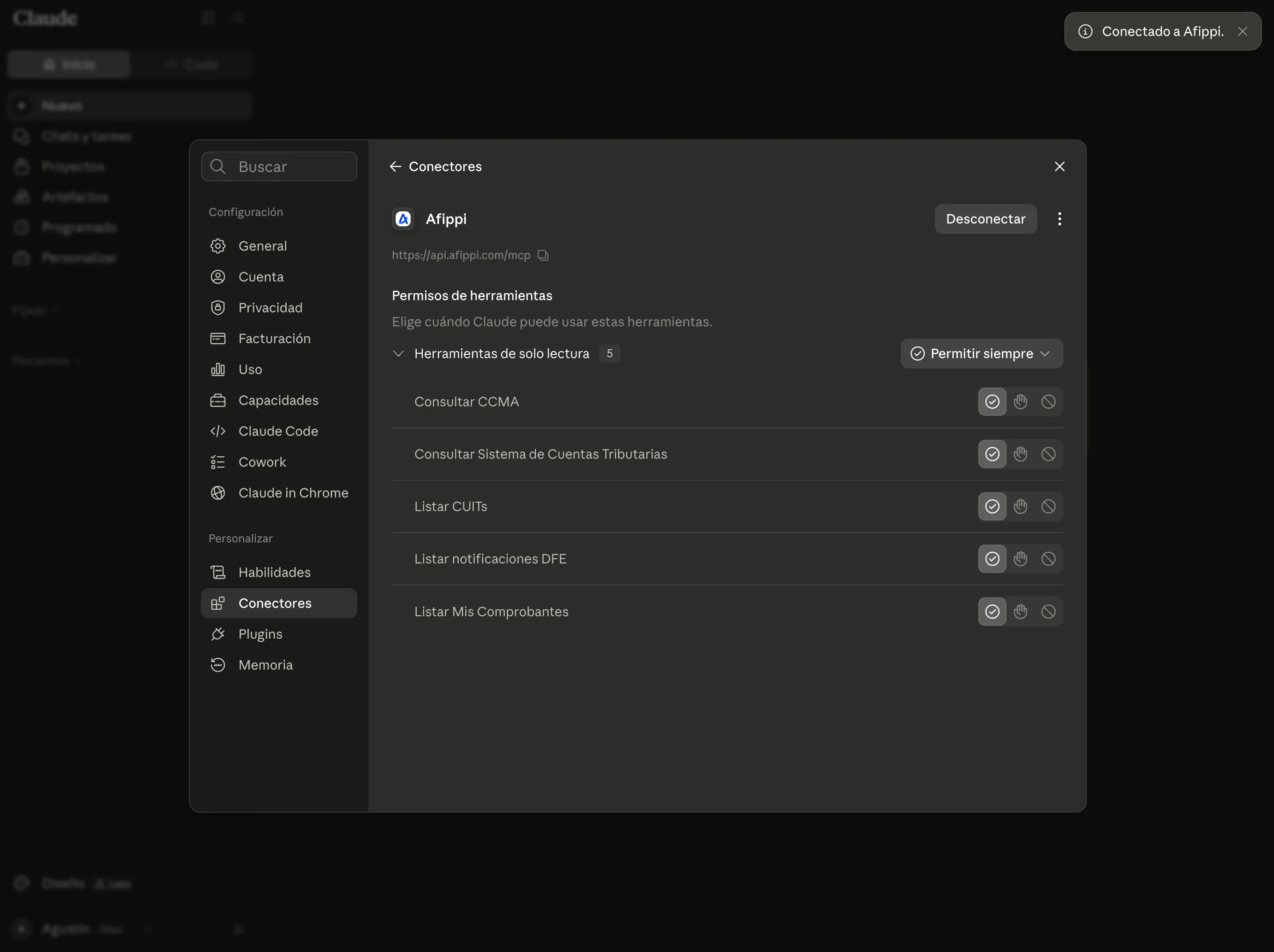This screenshot has width=1274, height=952.
Task: Open Cuenta settings
Action: tap(279, 277)
